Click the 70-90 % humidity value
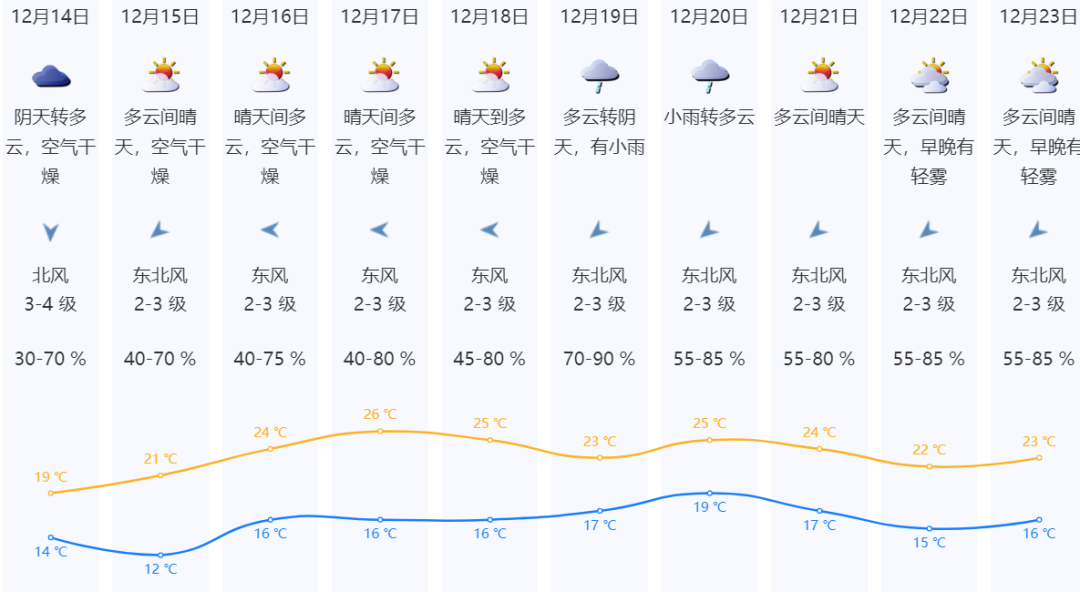Screen dimensions: 1080x592 click(600, 358)
